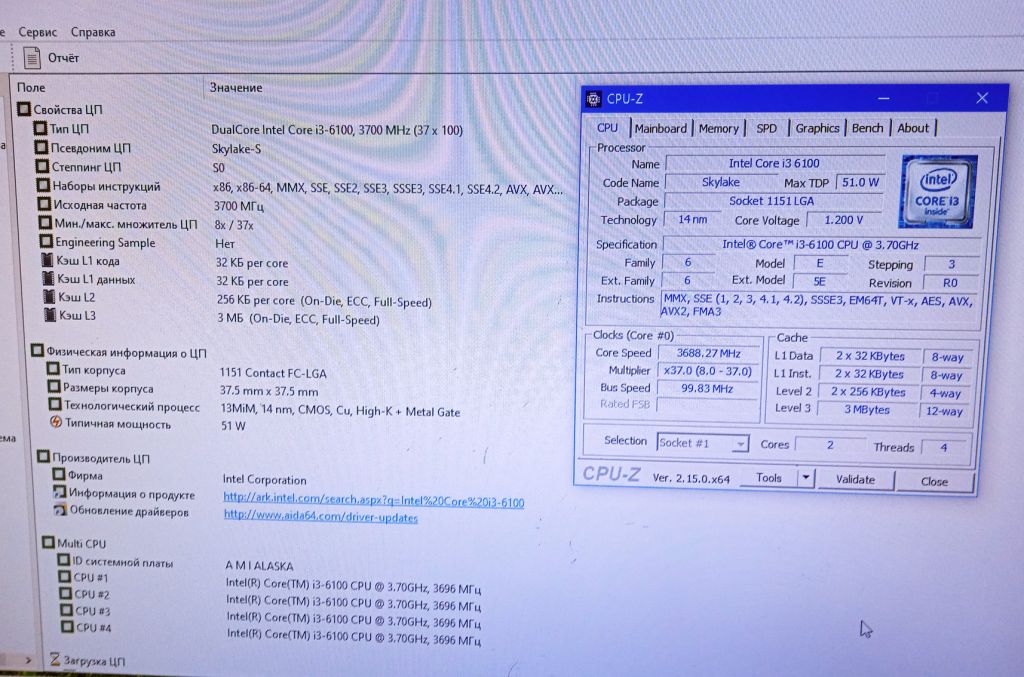This screenshot has height=677, width=1024.
Task: Click the Фирма row icon
Action: (x=59, y=474)
